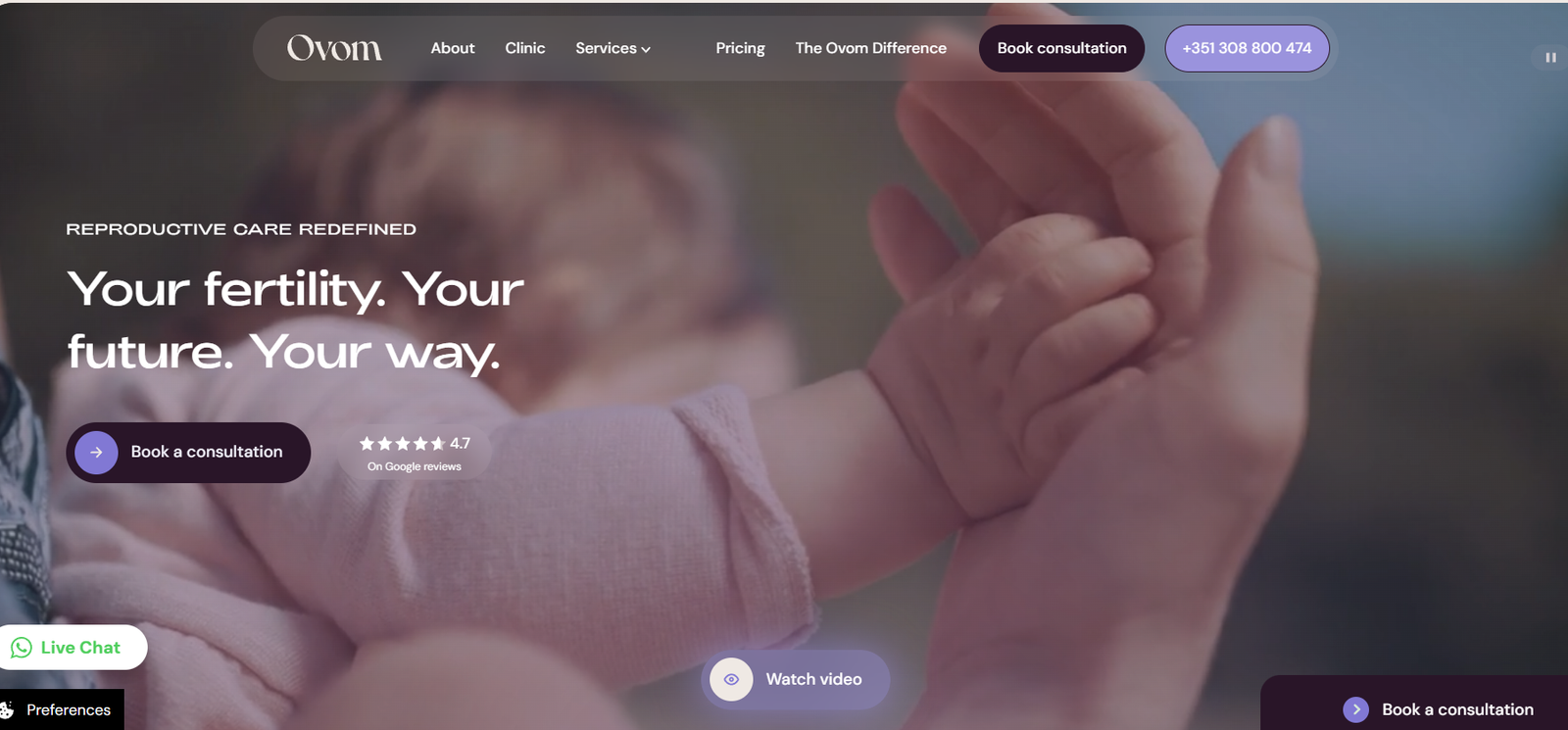1568x730 pixels.
Task: Open The Ovom Difference page
Action: coord(871,48)
